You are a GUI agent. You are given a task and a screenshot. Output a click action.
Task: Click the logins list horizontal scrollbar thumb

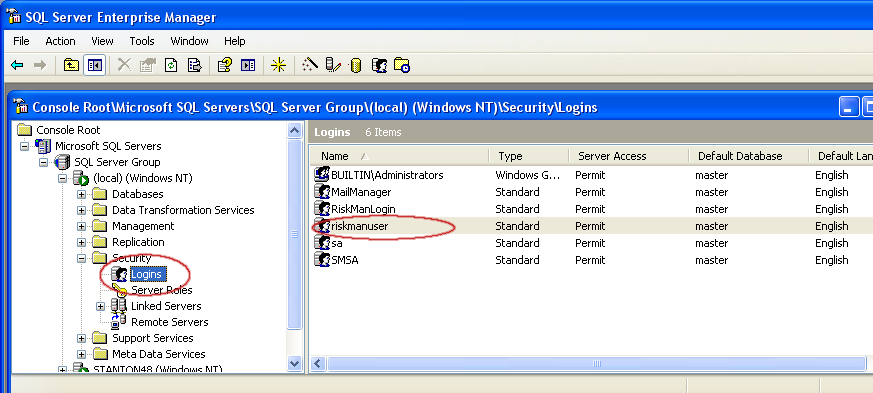tap(596, 363)
